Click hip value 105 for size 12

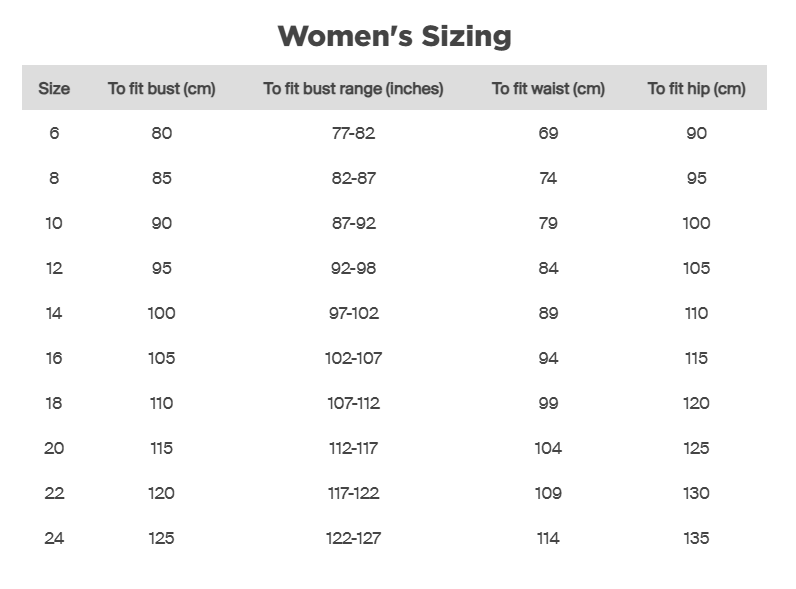696,268
